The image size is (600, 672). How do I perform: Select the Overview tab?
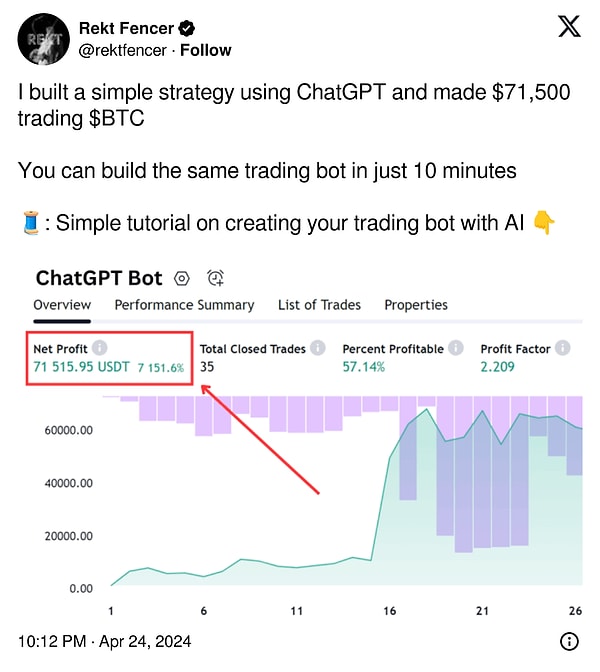point(62,305)
